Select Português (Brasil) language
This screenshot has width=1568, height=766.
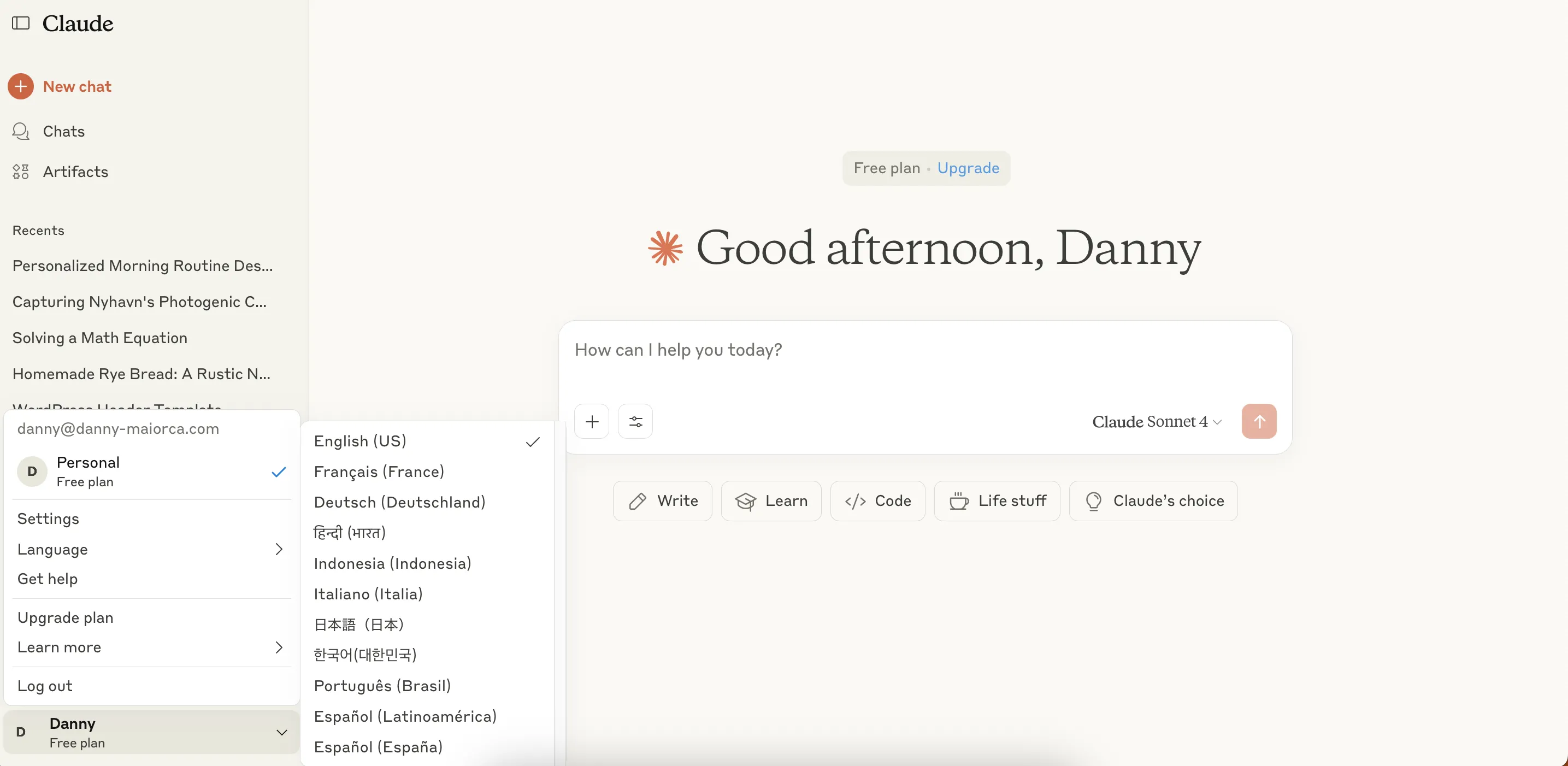click(x=427, y=686)
